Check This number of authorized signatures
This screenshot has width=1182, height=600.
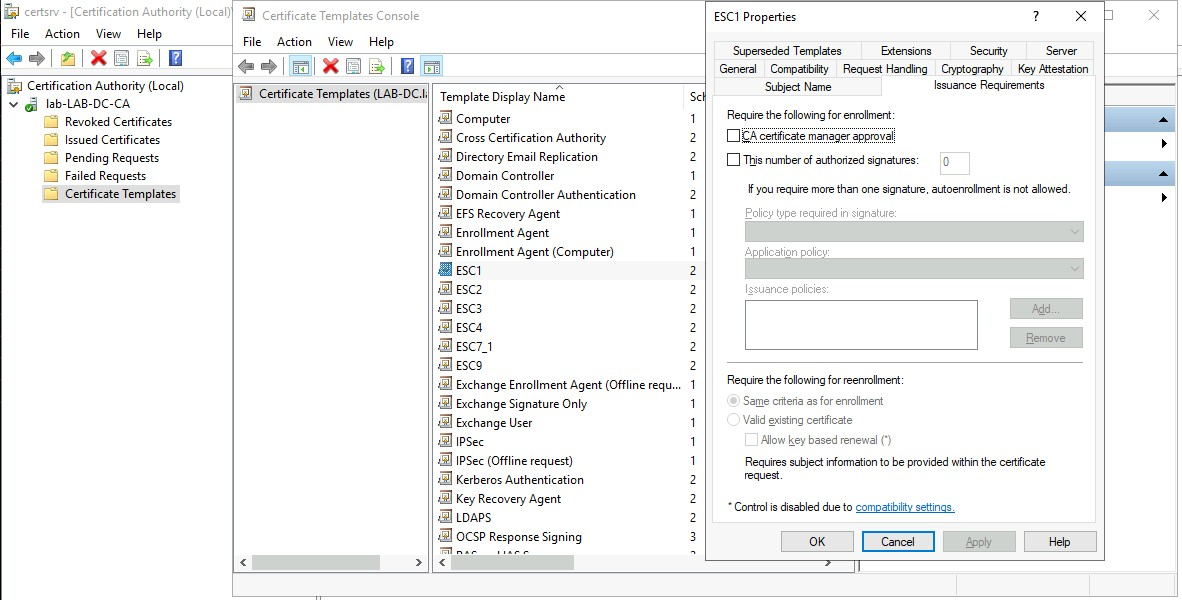pyautogui.click(x=734, y=160)
